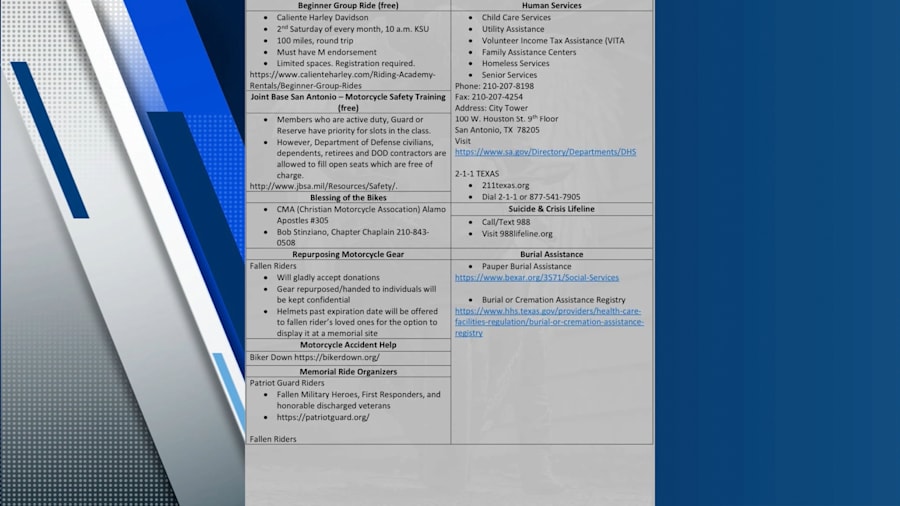Viewport: 900px width, 506px height.
Task: Click '2-1-1 TEXAS' label
Action: pos(477,174)
